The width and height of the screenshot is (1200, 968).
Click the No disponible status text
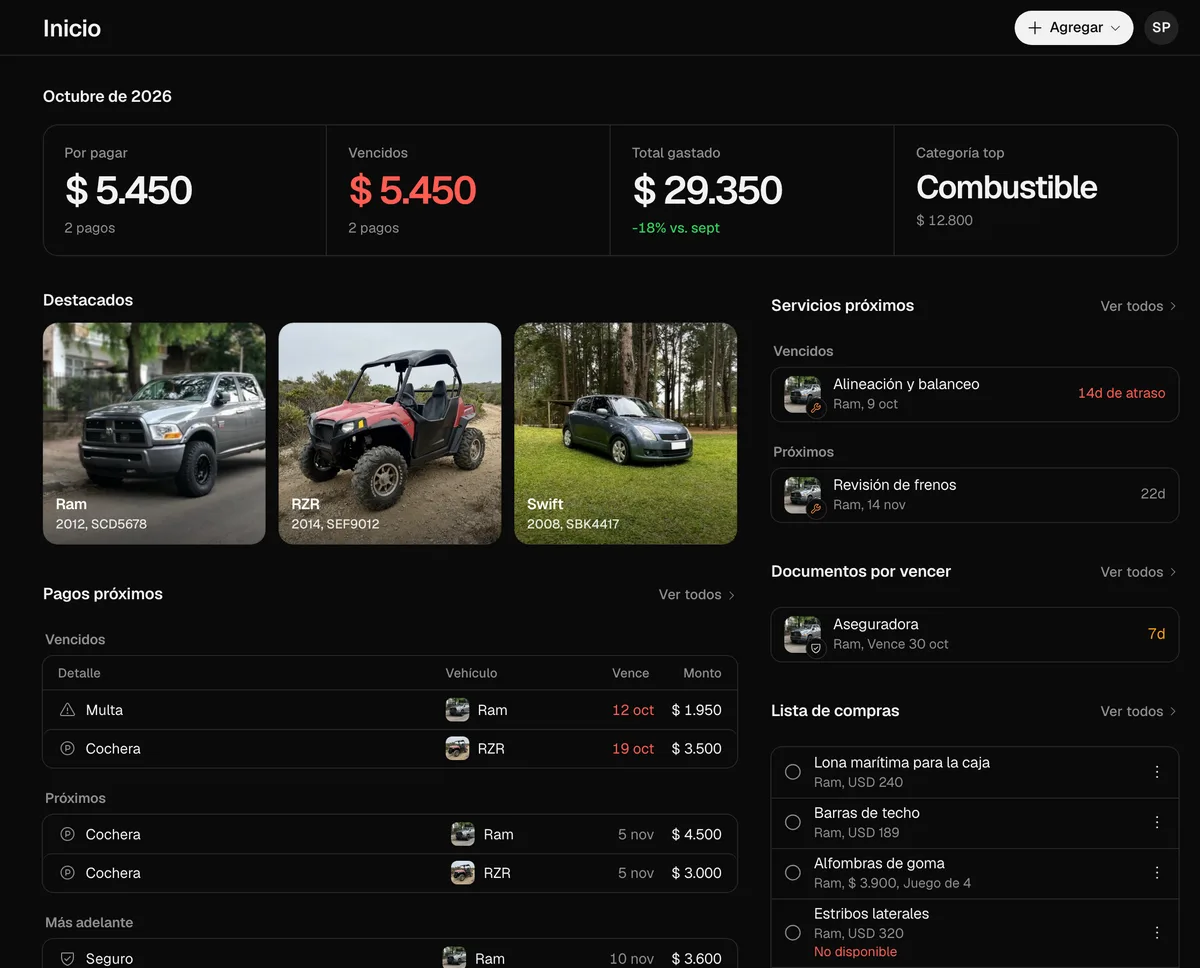855,952
